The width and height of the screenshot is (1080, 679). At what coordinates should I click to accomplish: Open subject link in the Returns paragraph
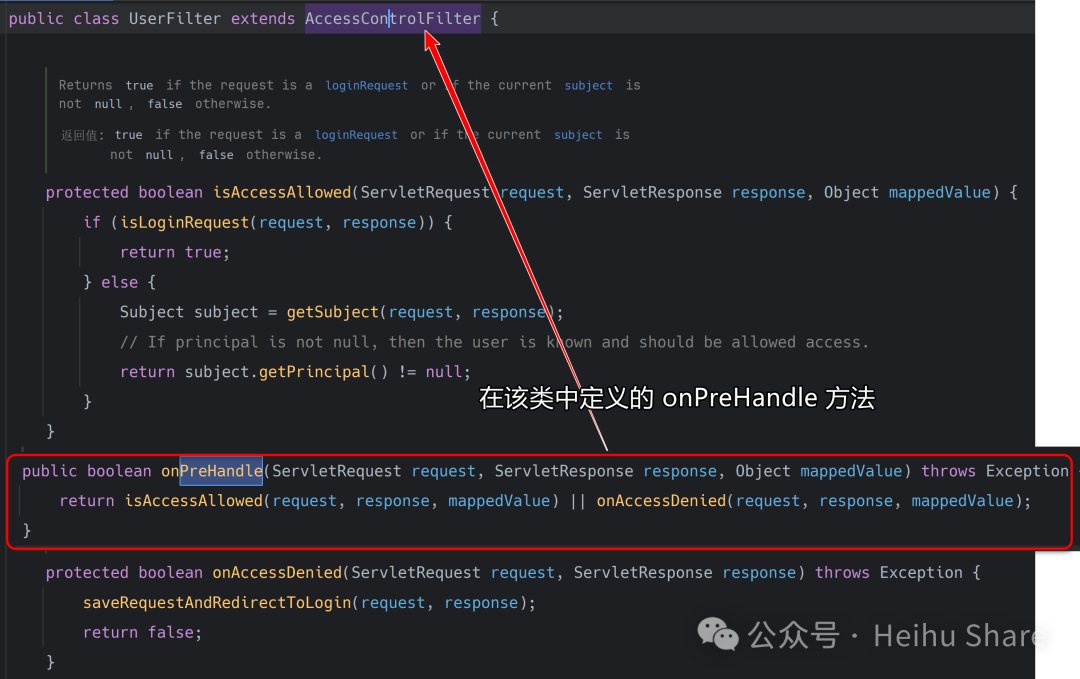click(588, 85)
